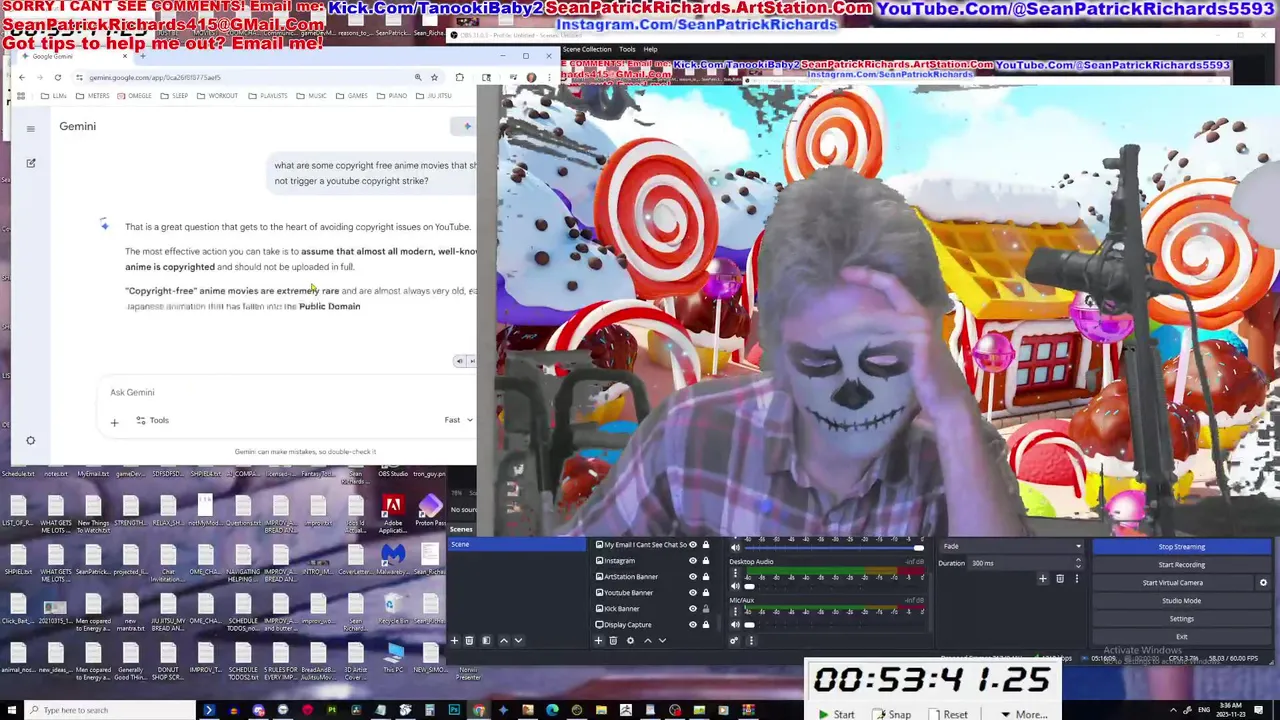The height and width of the screenshot is (720, 1280).
Task: Enable Studio Mode
Action: point(1182,601)
